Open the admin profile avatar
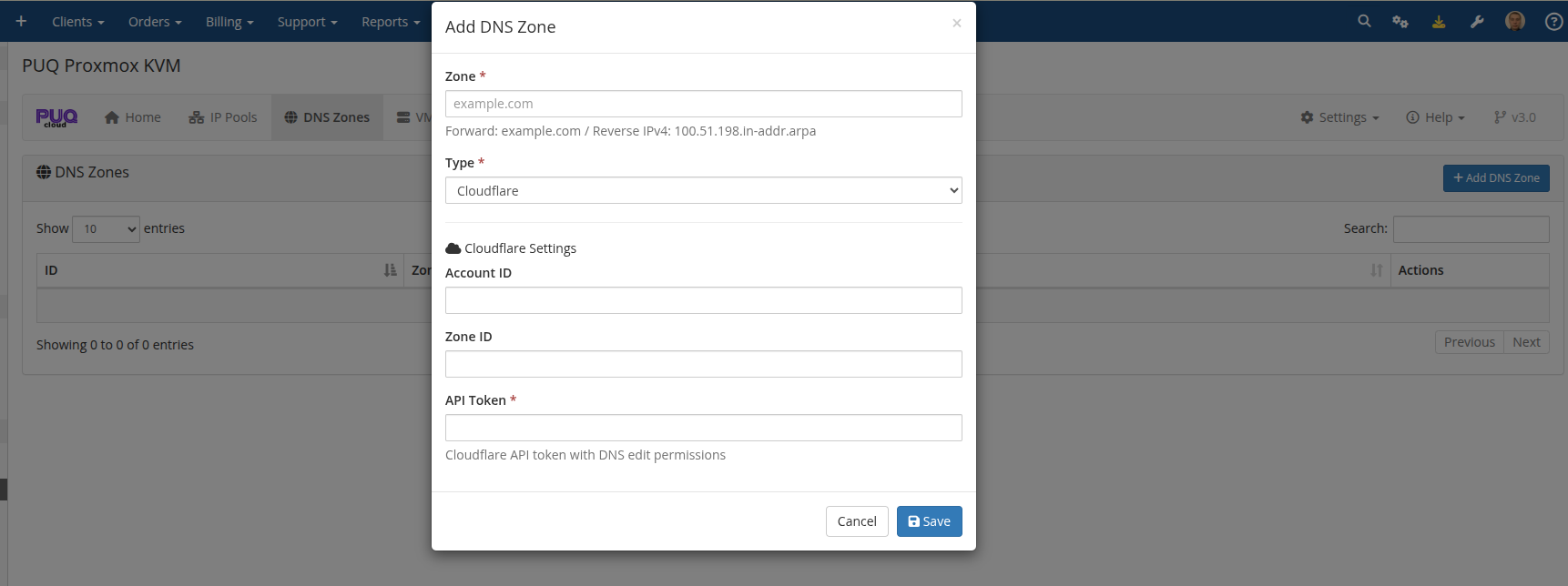This screenshot has height=586, width=1568. click(x=1514, y=20)
